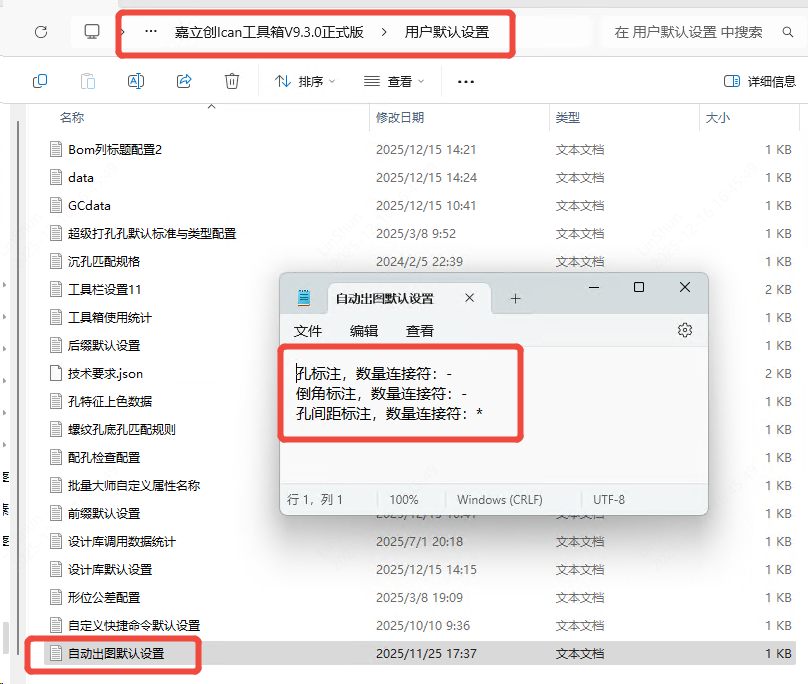The width and height of the screenshot is (808, 684).
Task: Click the copy icon in Explorer toolbar
Action: pos(40,81)
